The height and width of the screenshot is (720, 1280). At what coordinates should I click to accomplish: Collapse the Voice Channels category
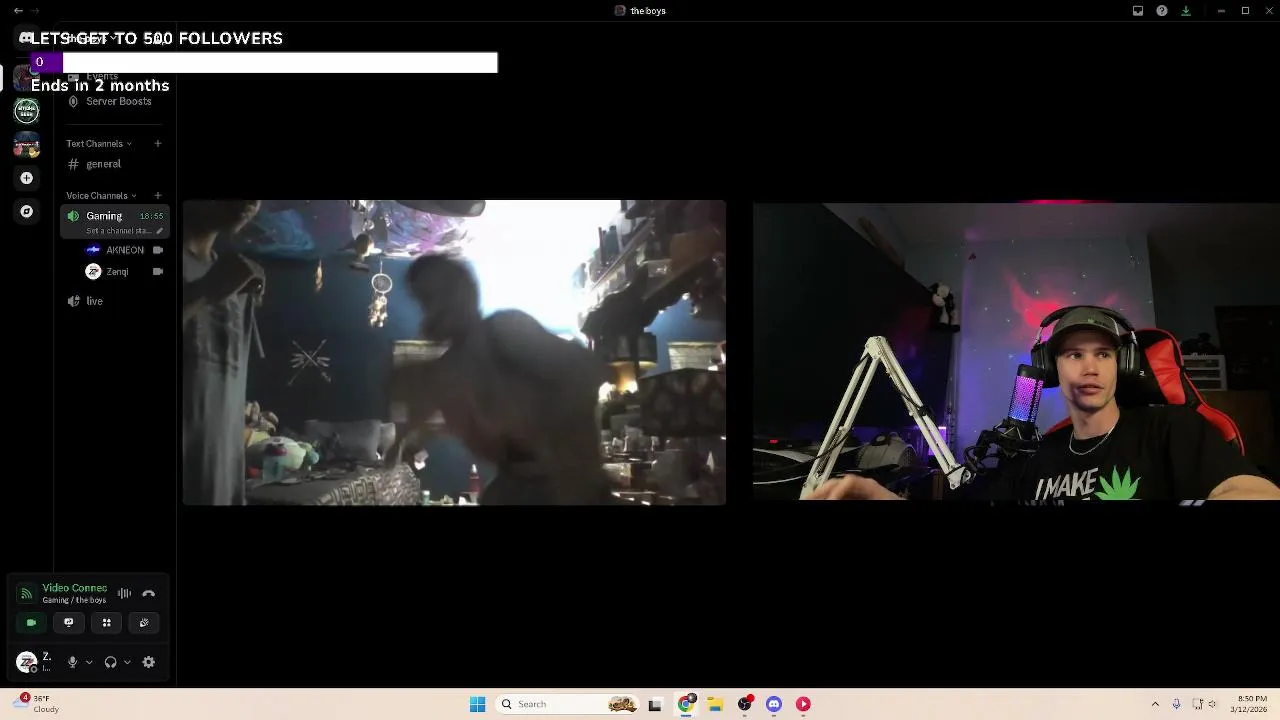[101, 196]
